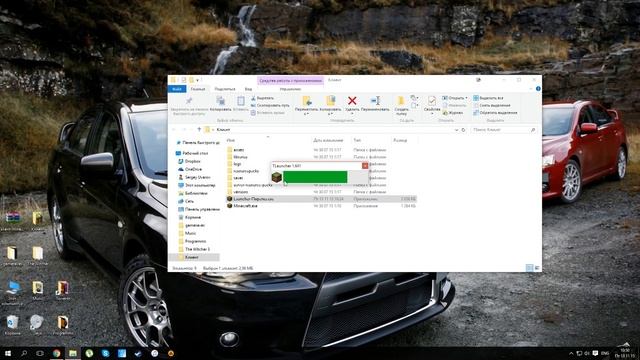
Task: Expand the address bar history dropdown
Action: point(456,130)
